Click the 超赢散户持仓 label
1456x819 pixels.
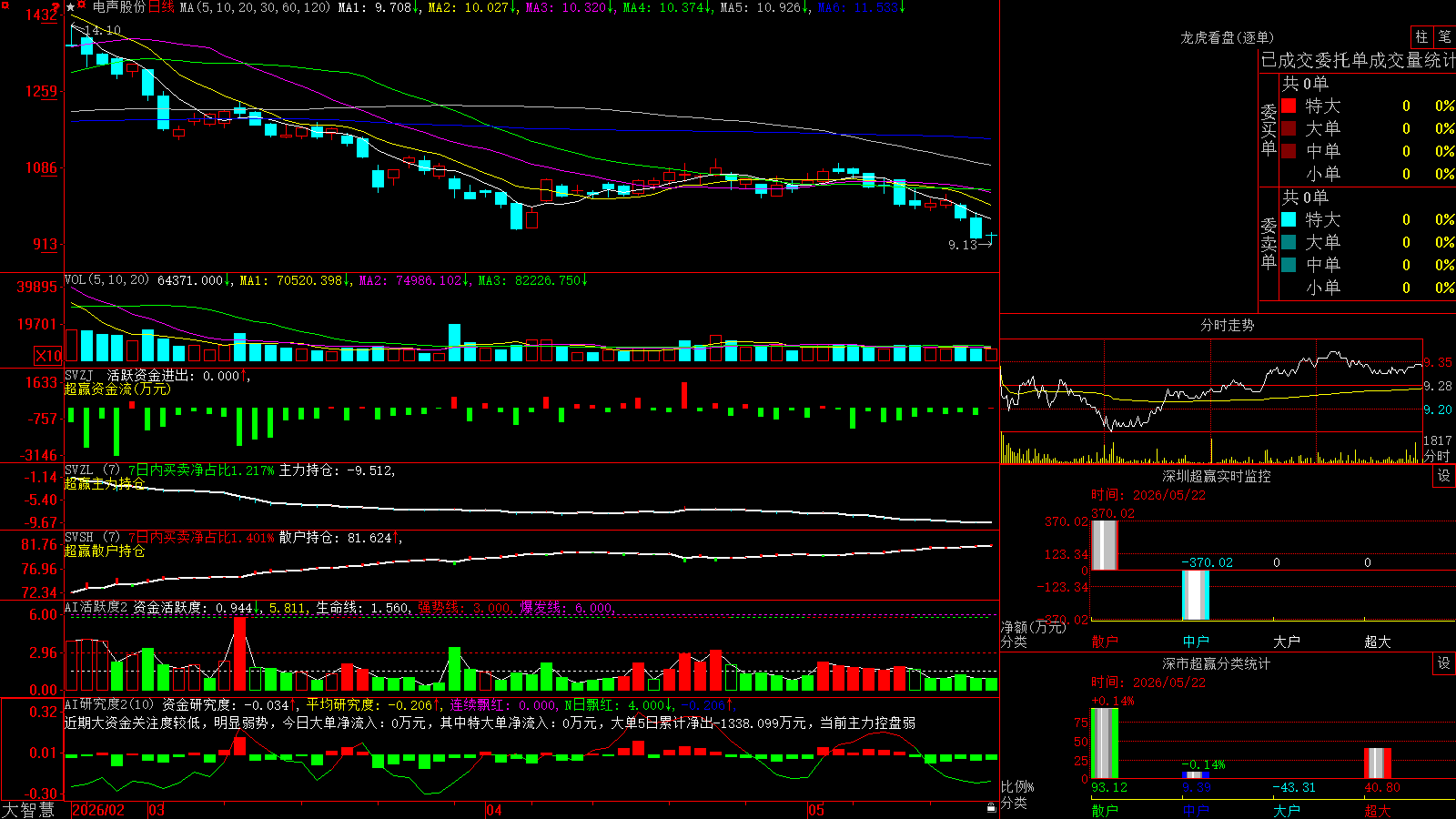click(105, 551)
